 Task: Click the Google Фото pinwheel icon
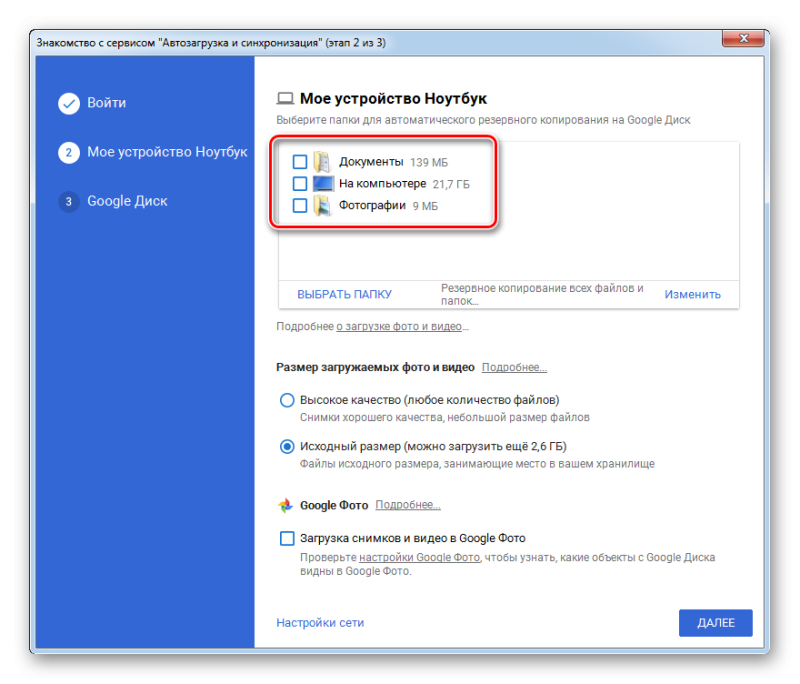[285, 505]
